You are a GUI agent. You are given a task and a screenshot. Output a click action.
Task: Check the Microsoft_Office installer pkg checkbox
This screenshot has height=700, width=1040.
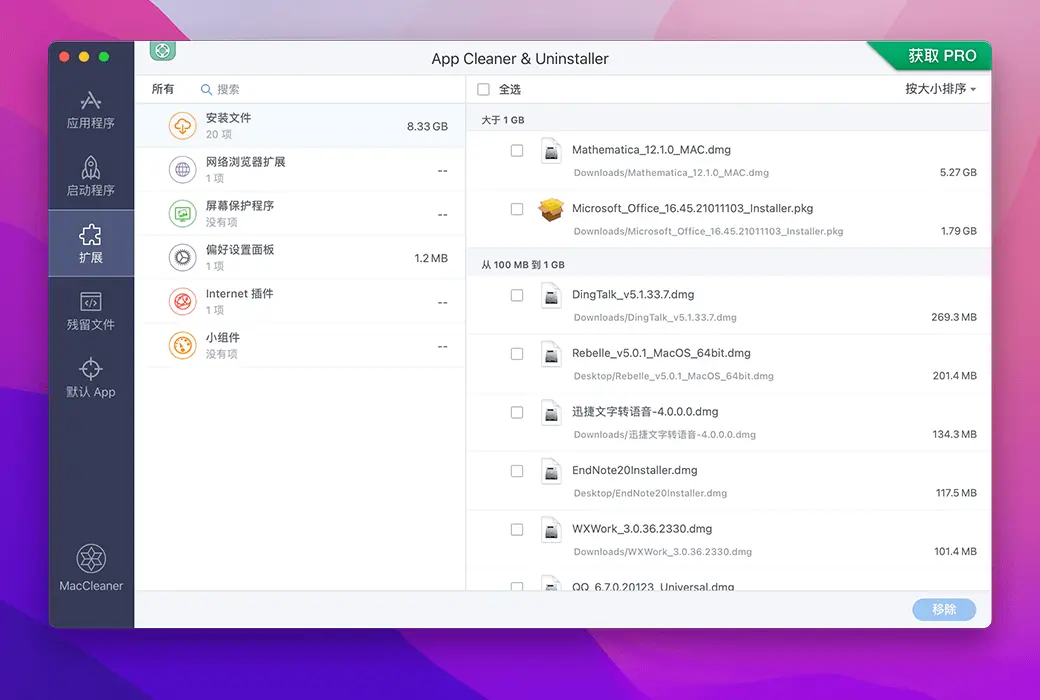click(x=517, y=209)
